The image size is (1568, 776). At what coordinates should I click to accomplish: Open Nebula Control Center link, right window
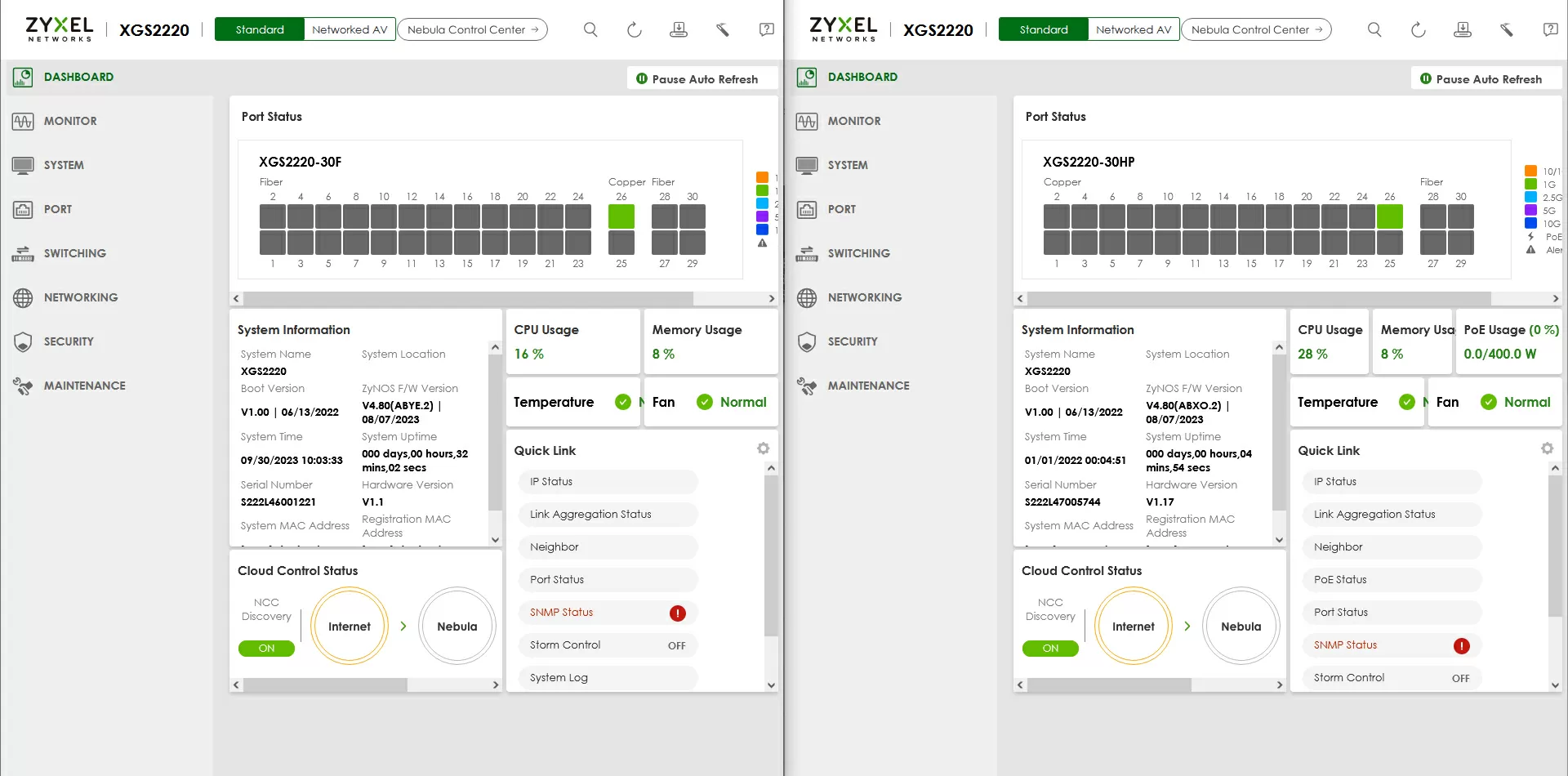[1257, 29]
